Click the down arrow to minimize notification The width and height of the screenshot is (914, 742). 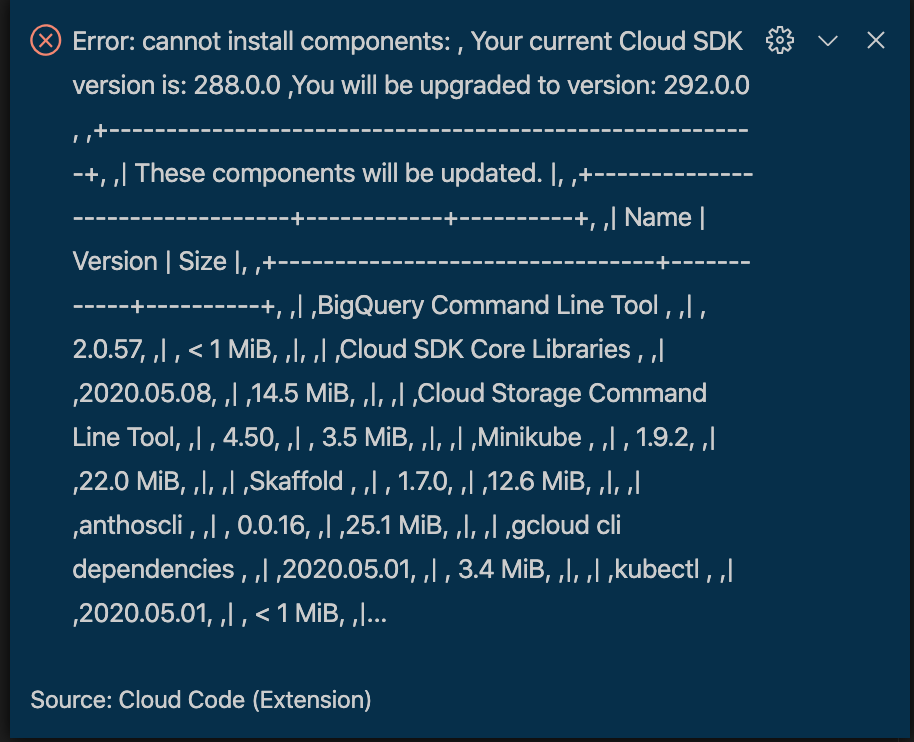828,41
